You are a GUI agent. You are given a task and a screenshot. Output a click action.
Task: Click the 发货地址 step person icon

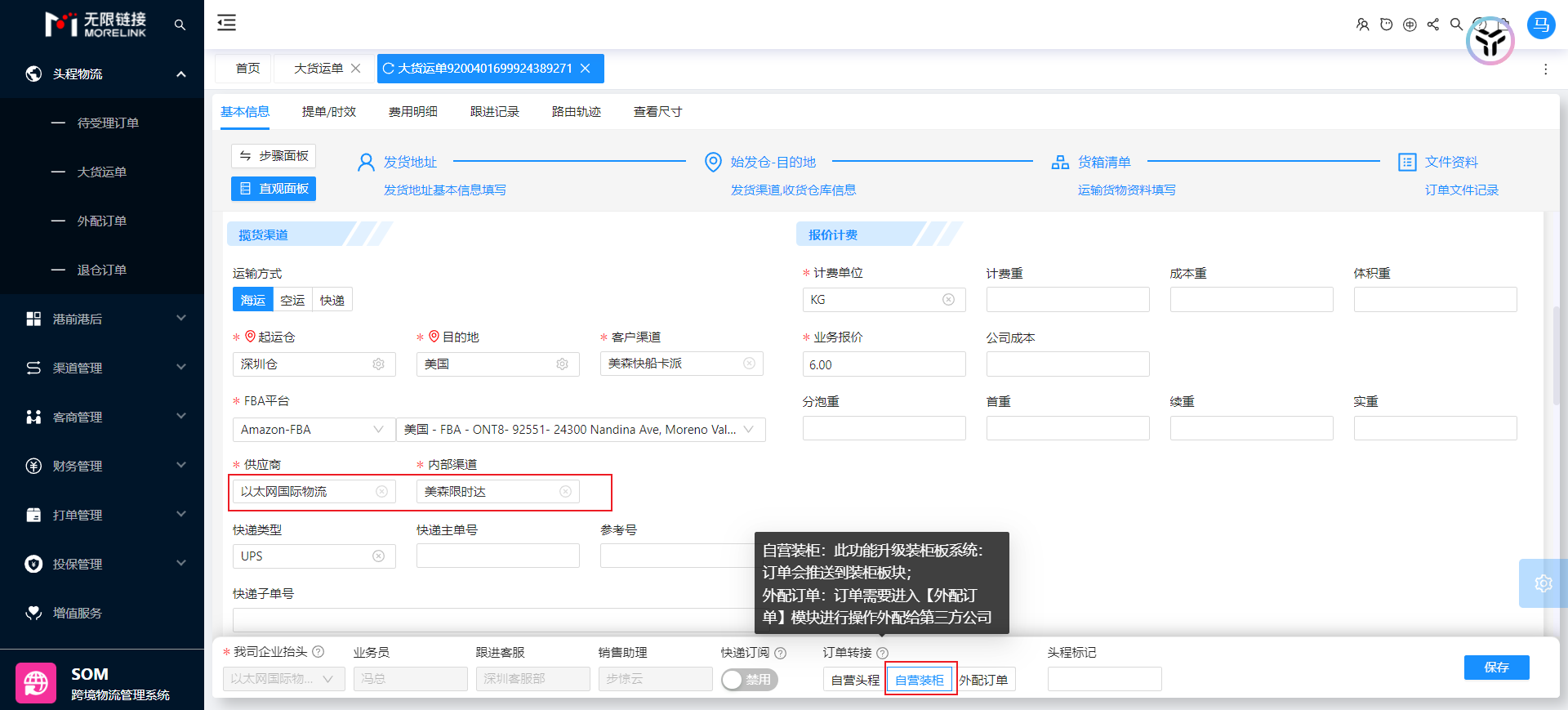pyautogui.click(x=366, y=163)
